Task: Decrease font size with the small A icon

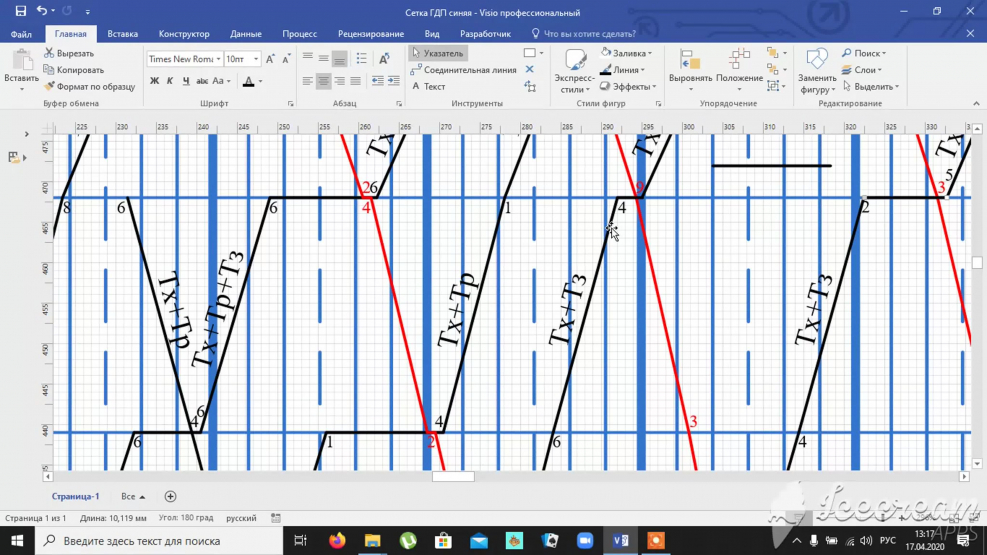Action: click(286, 59)
